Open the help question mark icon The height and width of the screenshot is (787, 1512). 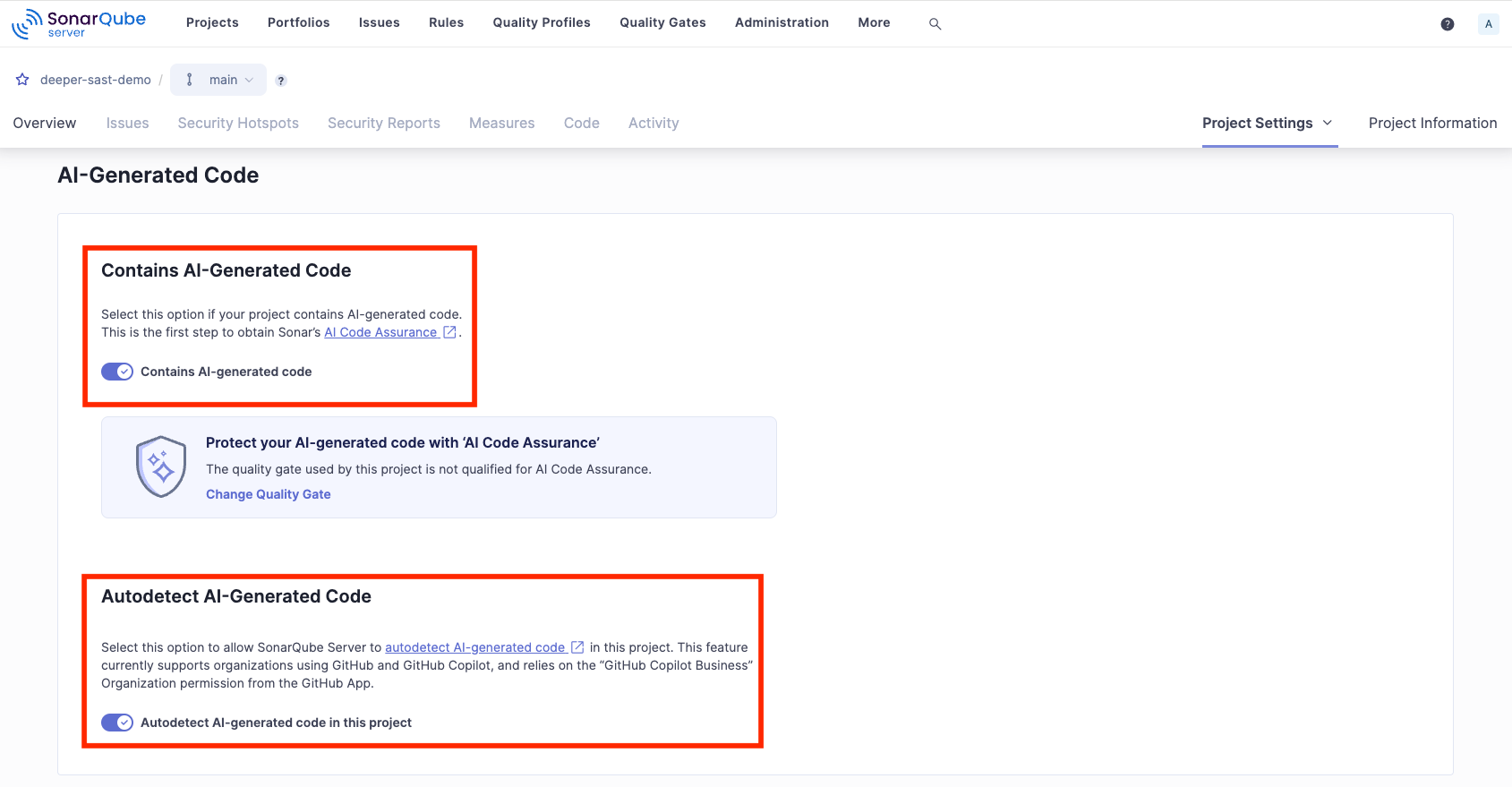1447,24
